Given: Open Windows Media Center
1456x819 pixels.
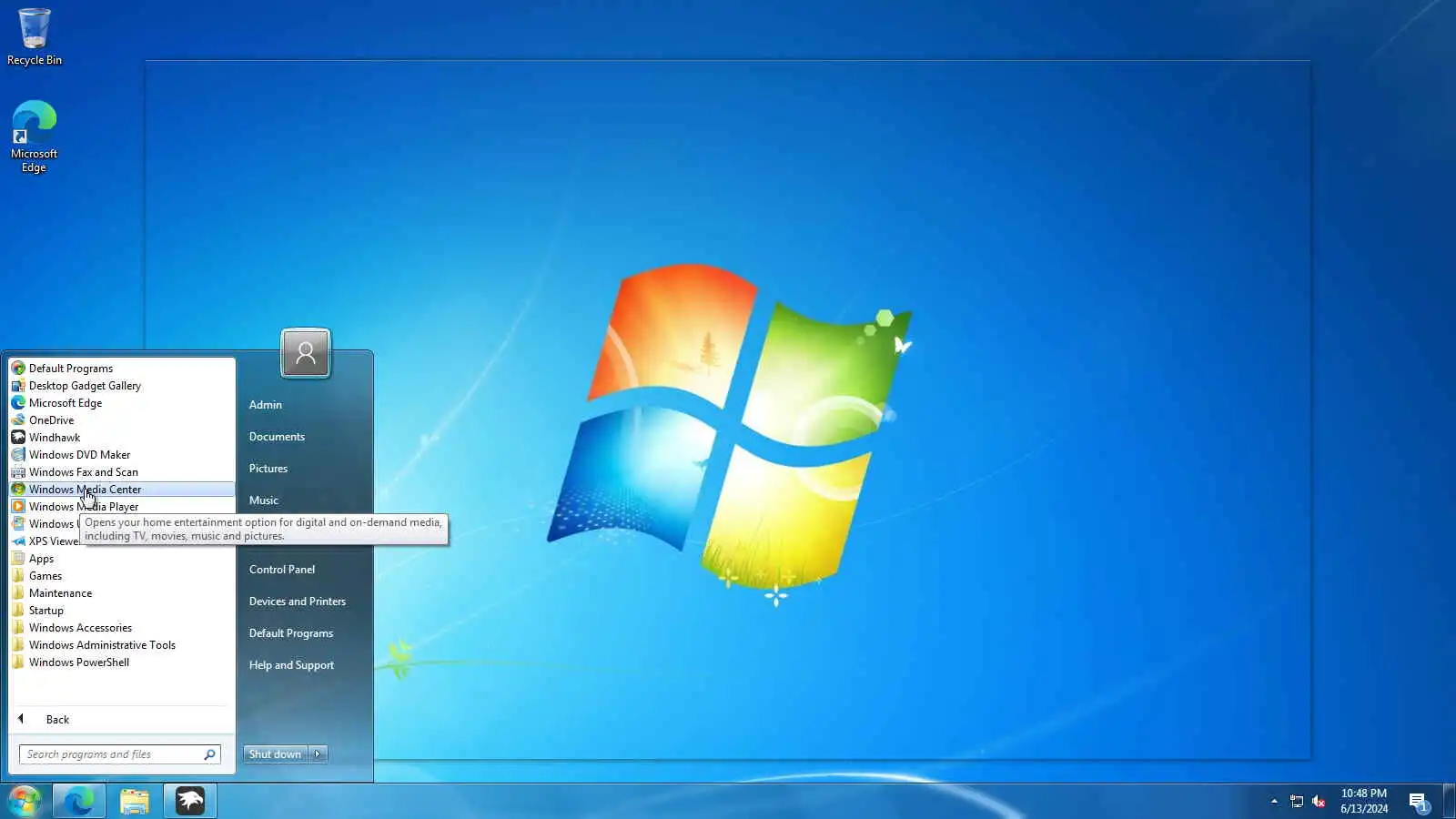Looking at the screenshot, I should tap(122, 490).
